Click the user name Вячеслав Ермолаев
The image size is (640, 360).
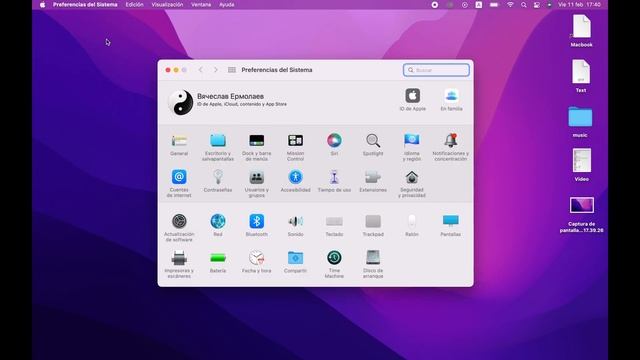pos(230,96)
